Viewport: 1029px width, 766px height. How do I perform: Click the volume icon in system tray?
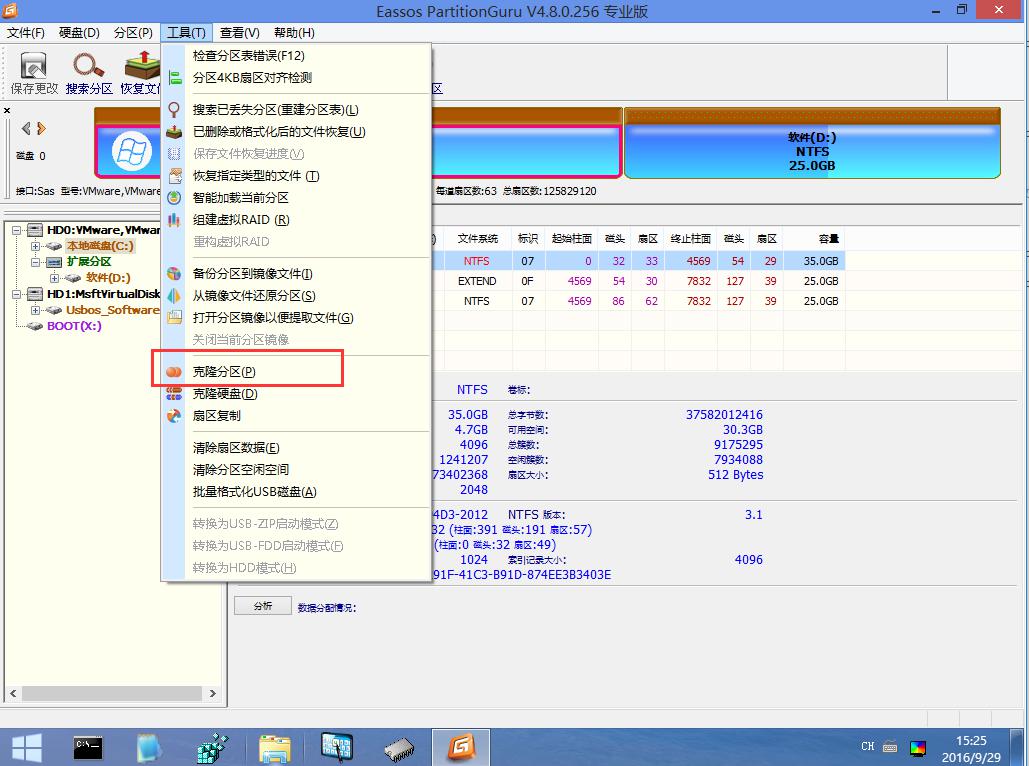point(916,746)
